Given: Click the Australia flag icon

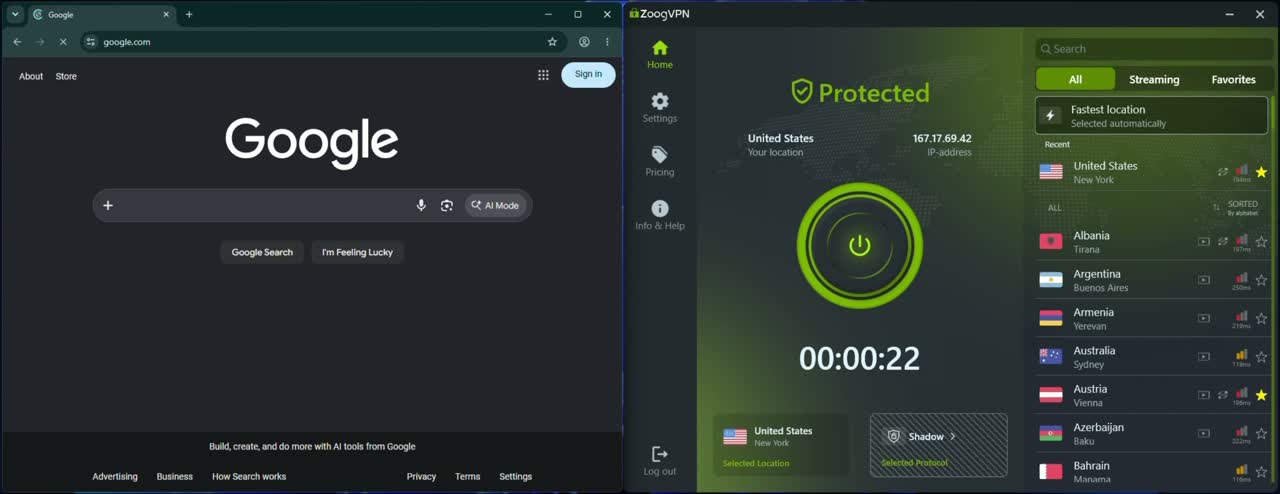Looking at the screenshot, I should [x=1051, y=357].
